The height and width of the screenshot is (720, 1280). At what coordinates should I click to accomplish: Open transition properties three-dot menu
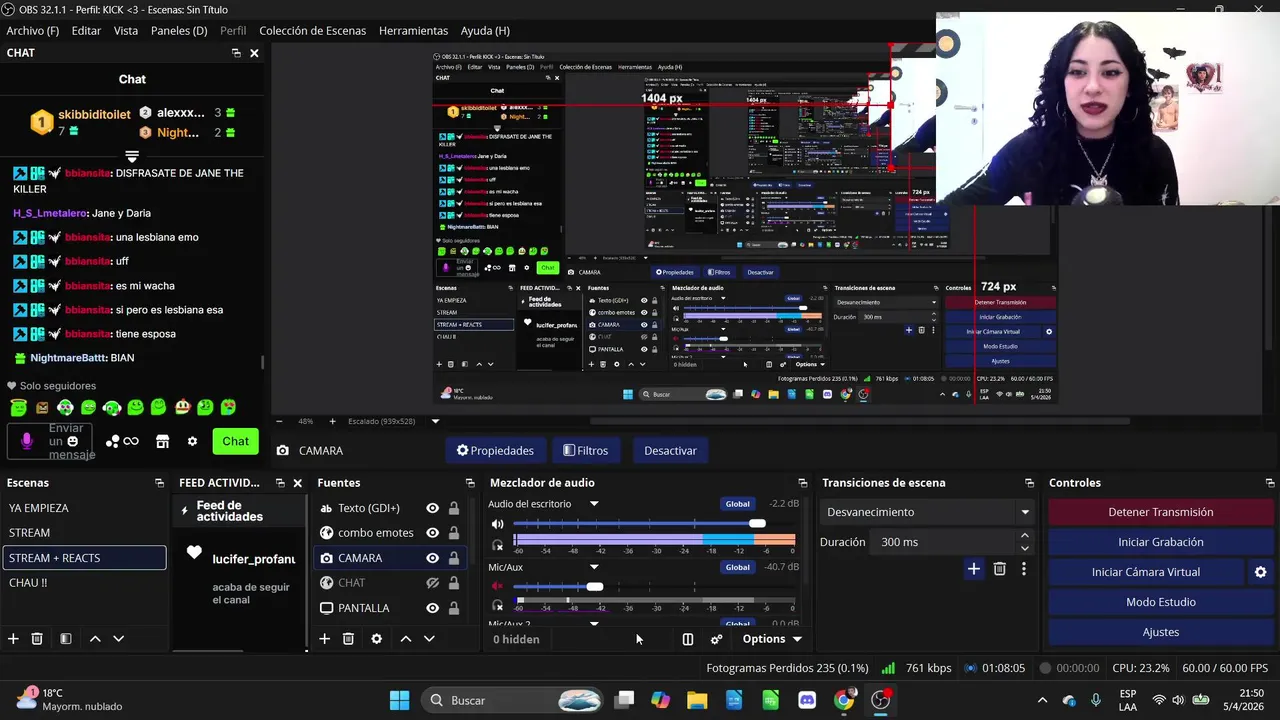click(1023, 569)
